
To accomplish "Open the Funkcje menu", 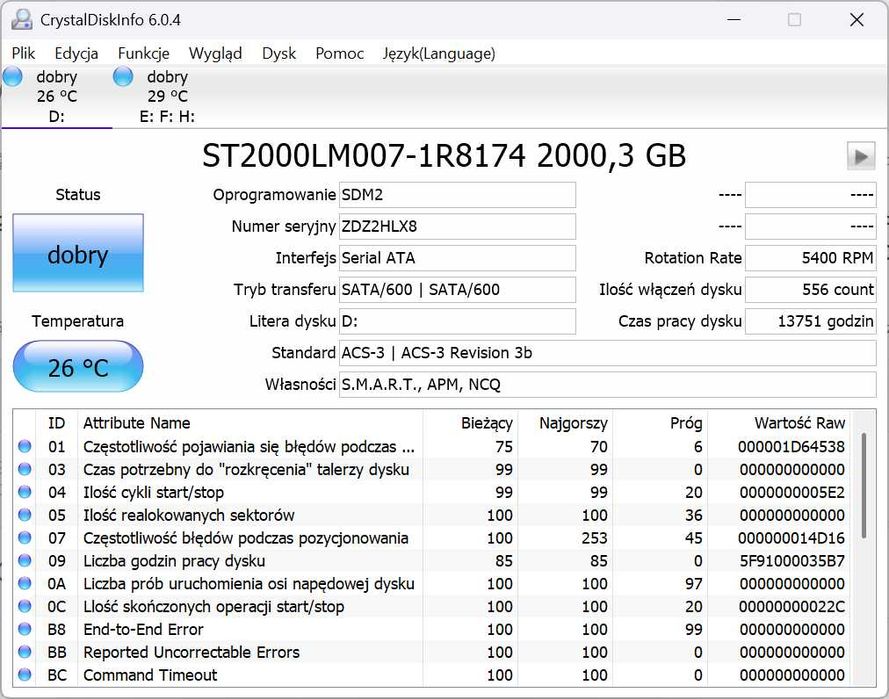I will 143,53.
